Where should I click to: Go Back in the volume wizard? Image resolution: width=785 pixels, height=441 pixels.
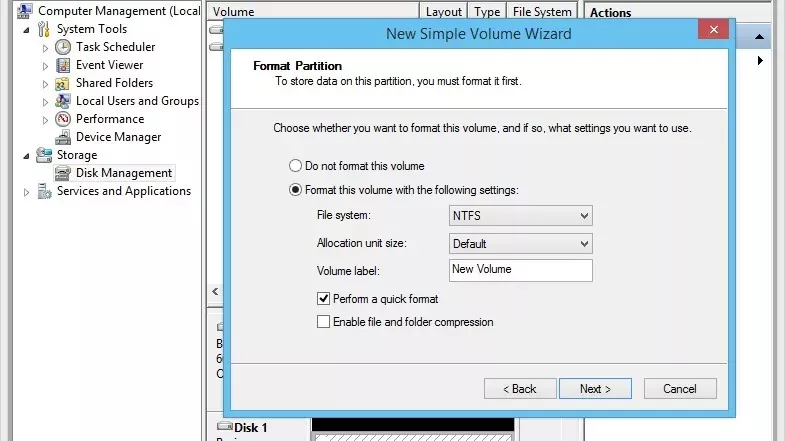(520, 388)
